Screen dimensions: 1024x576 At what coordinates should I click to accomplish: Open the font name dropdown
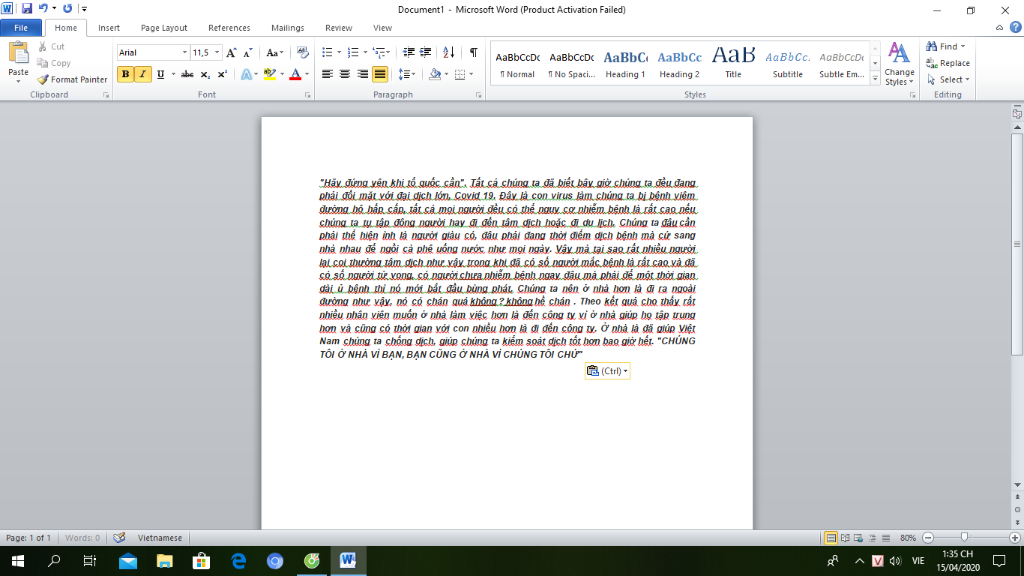tap(185, 52)
